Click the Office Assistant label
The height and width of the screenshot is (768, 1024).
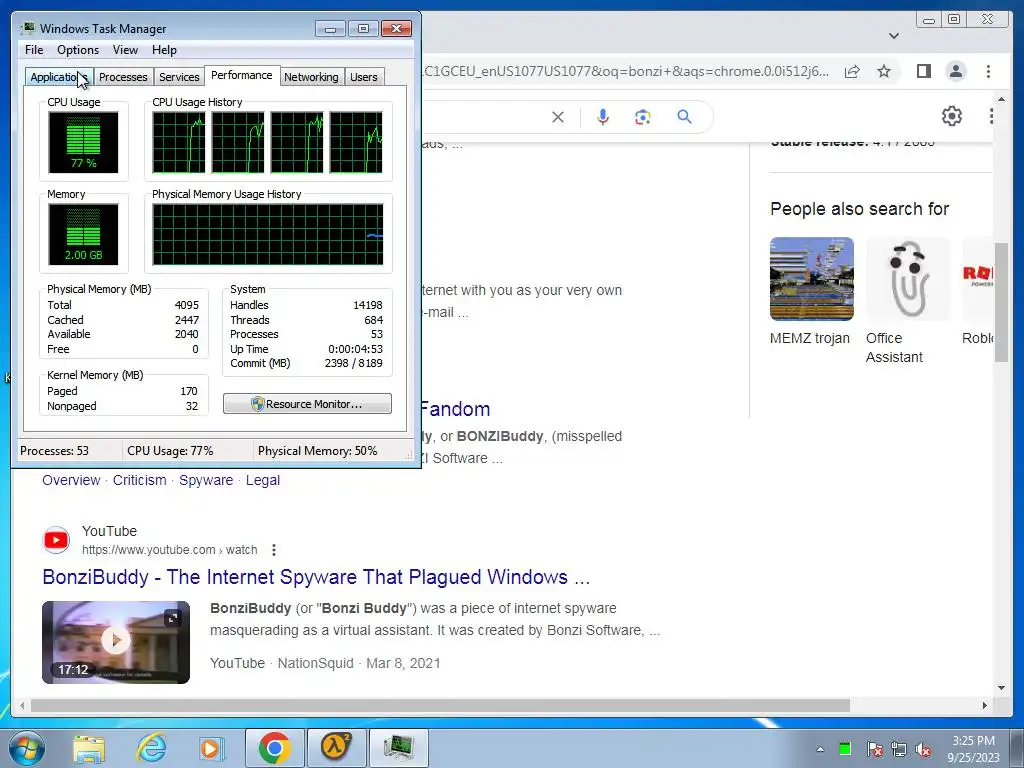point(894,347)
